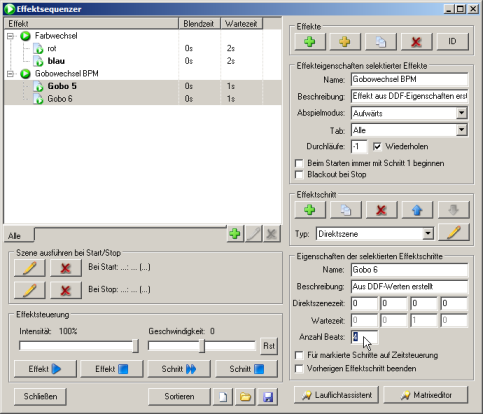Viewport: 483px width, 414px height.
Task: Click the Geschwindigkeit slider handle
Action: (x=202, y=346)
